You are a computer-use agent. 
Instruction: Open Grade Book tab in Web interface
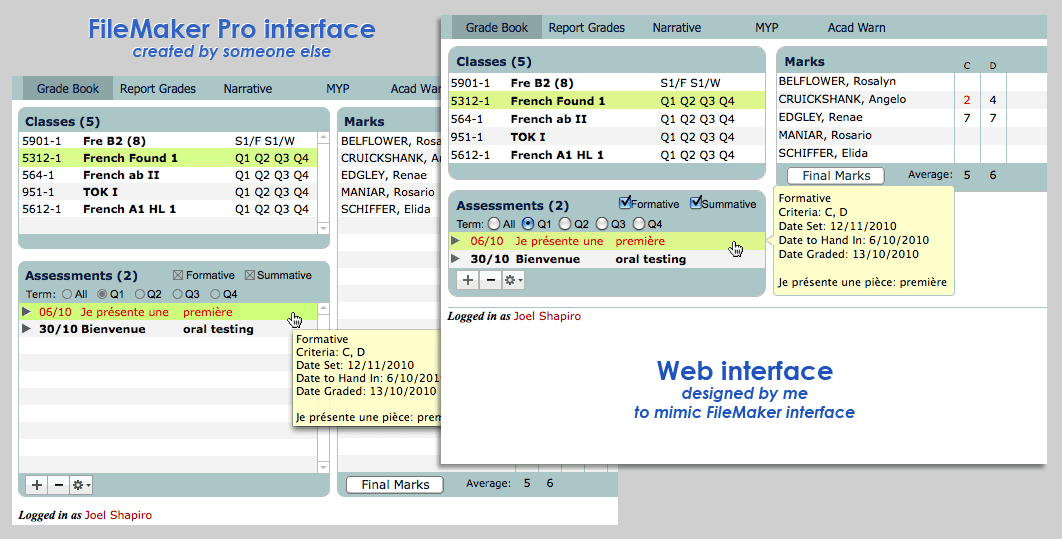[496, 28]
